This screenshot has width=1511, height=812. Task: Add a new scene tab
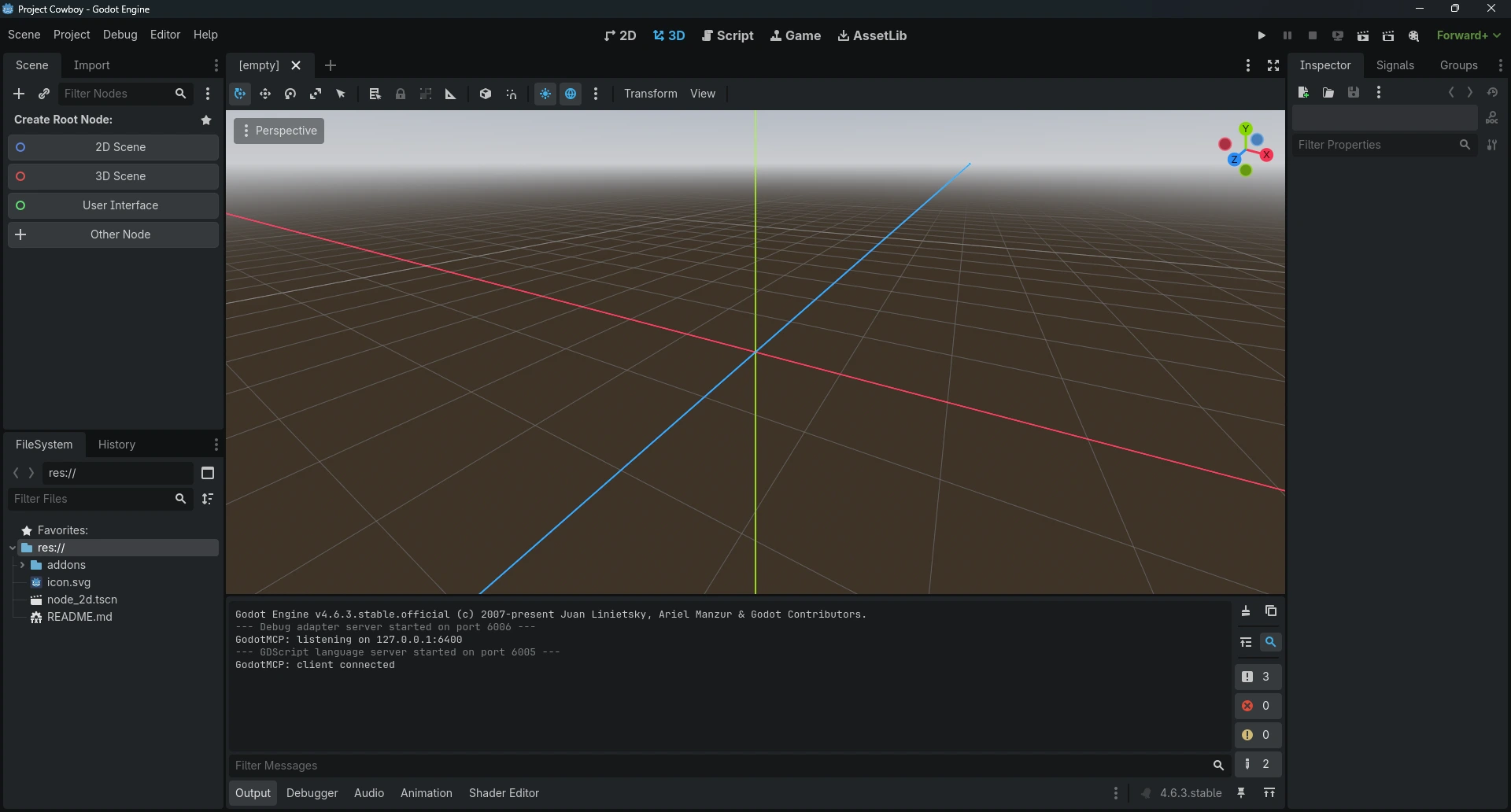(331, 65)
